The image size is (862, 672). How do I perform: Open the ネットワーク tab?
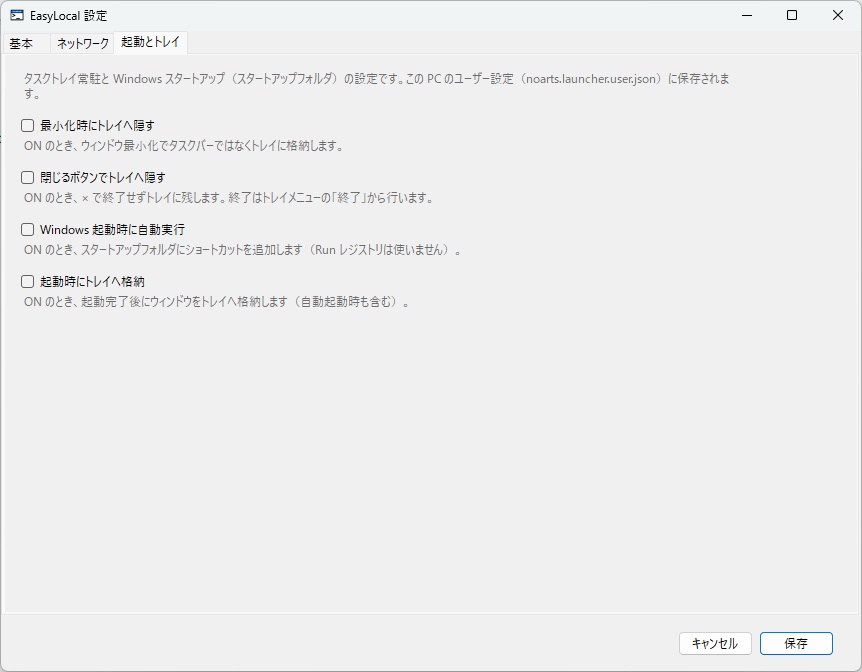point(82,43)
